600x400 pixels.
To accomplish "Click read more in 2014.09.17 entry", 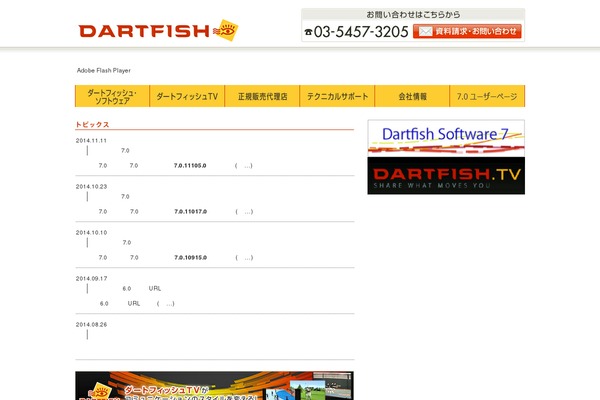I will pyautogui.click(x=165, y=303).
